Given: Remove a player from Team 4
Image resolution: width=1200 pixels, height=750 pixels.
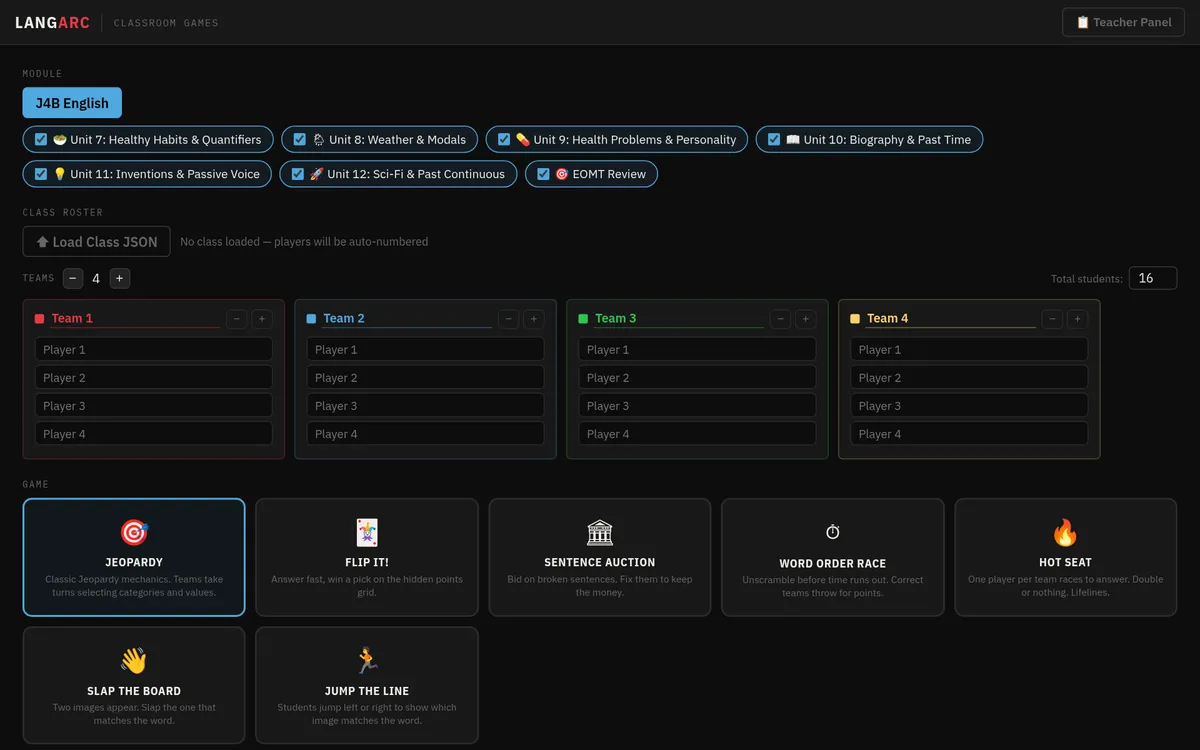Looking at the screenshot, I should (x=1052, y=319).
